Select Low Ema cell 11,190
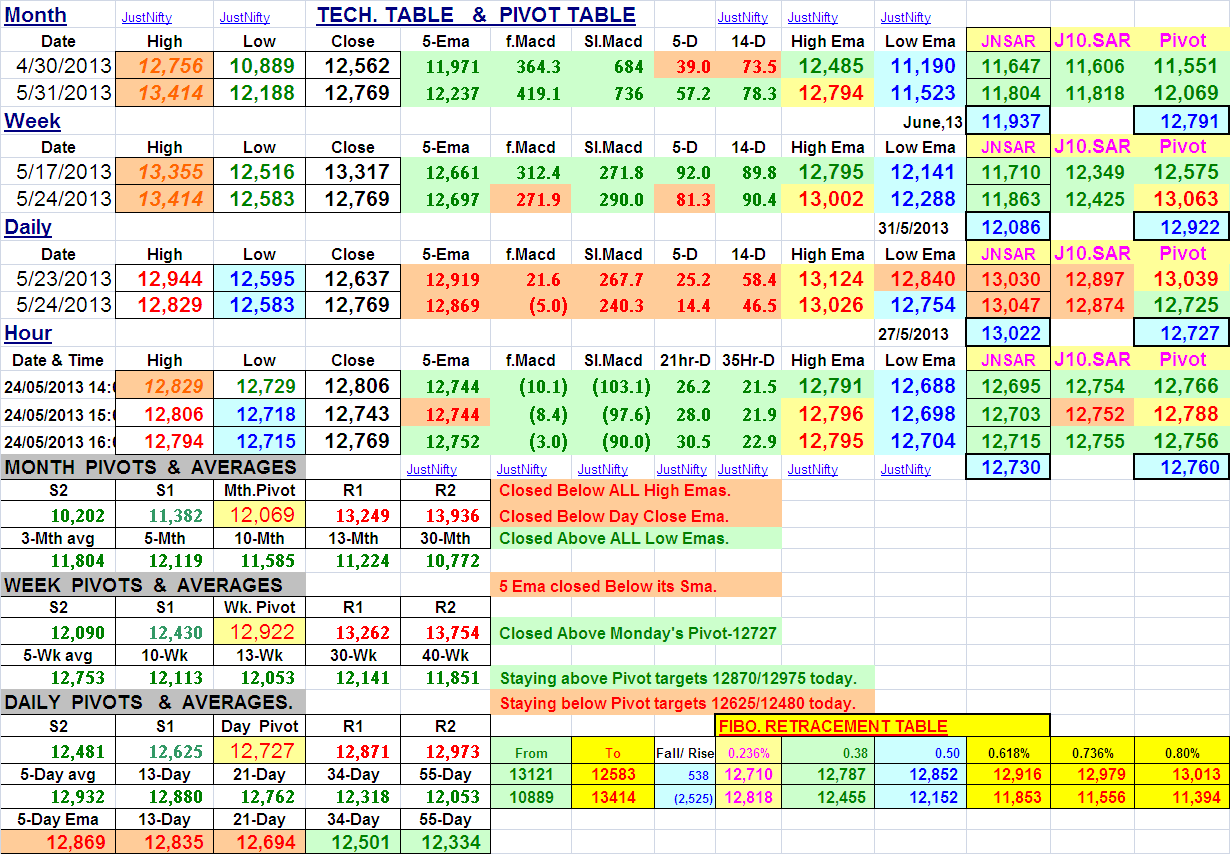 pyautogui.click(x=921, y=66)
